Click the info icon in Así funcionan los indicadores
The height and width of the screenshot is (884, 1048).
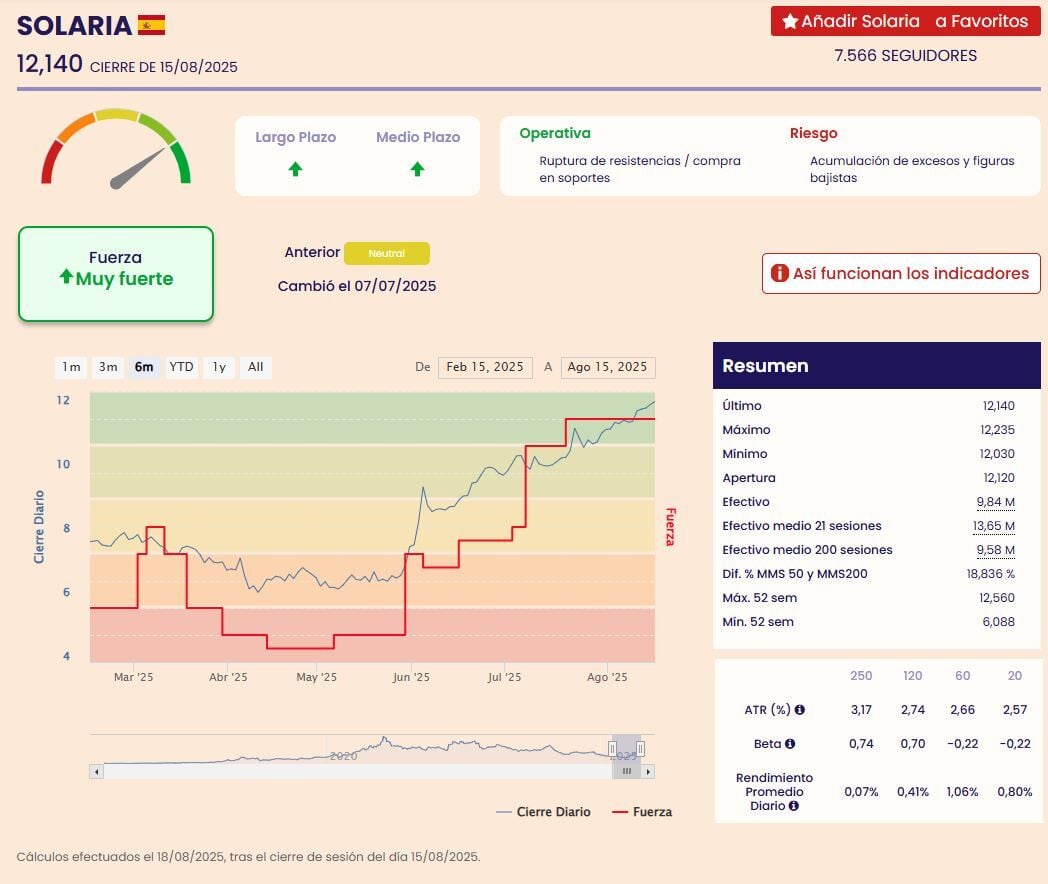[x=779, y=273]
